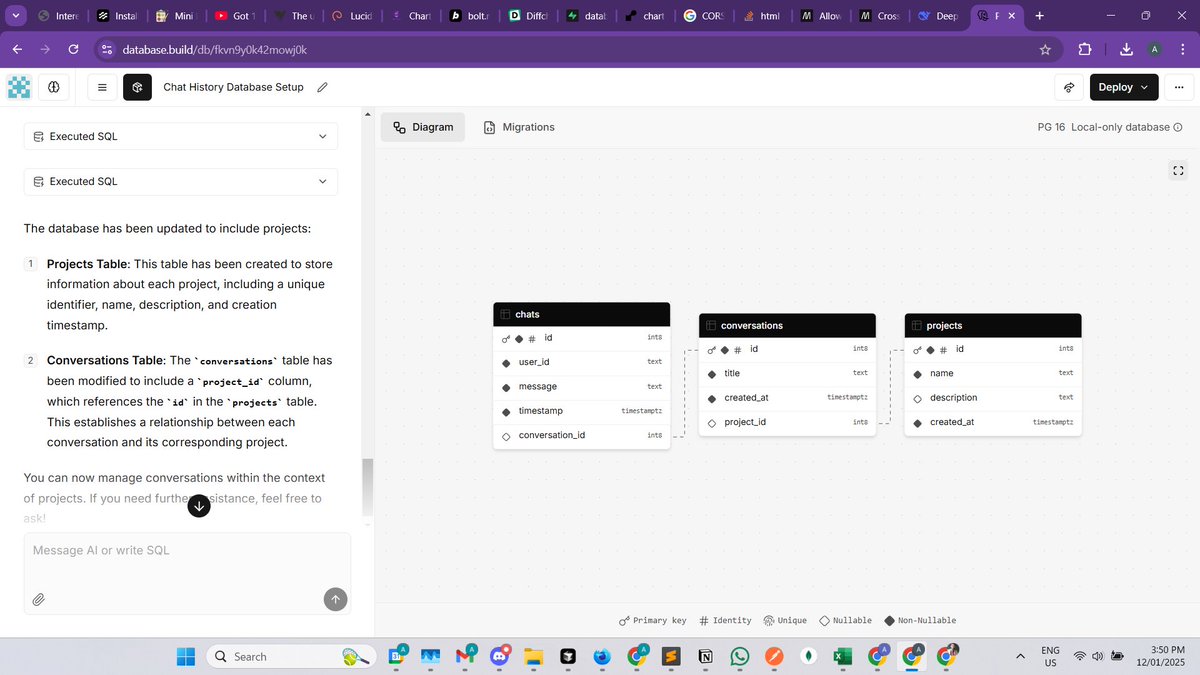Switch to the Deep browser tab

coord(938,16)
